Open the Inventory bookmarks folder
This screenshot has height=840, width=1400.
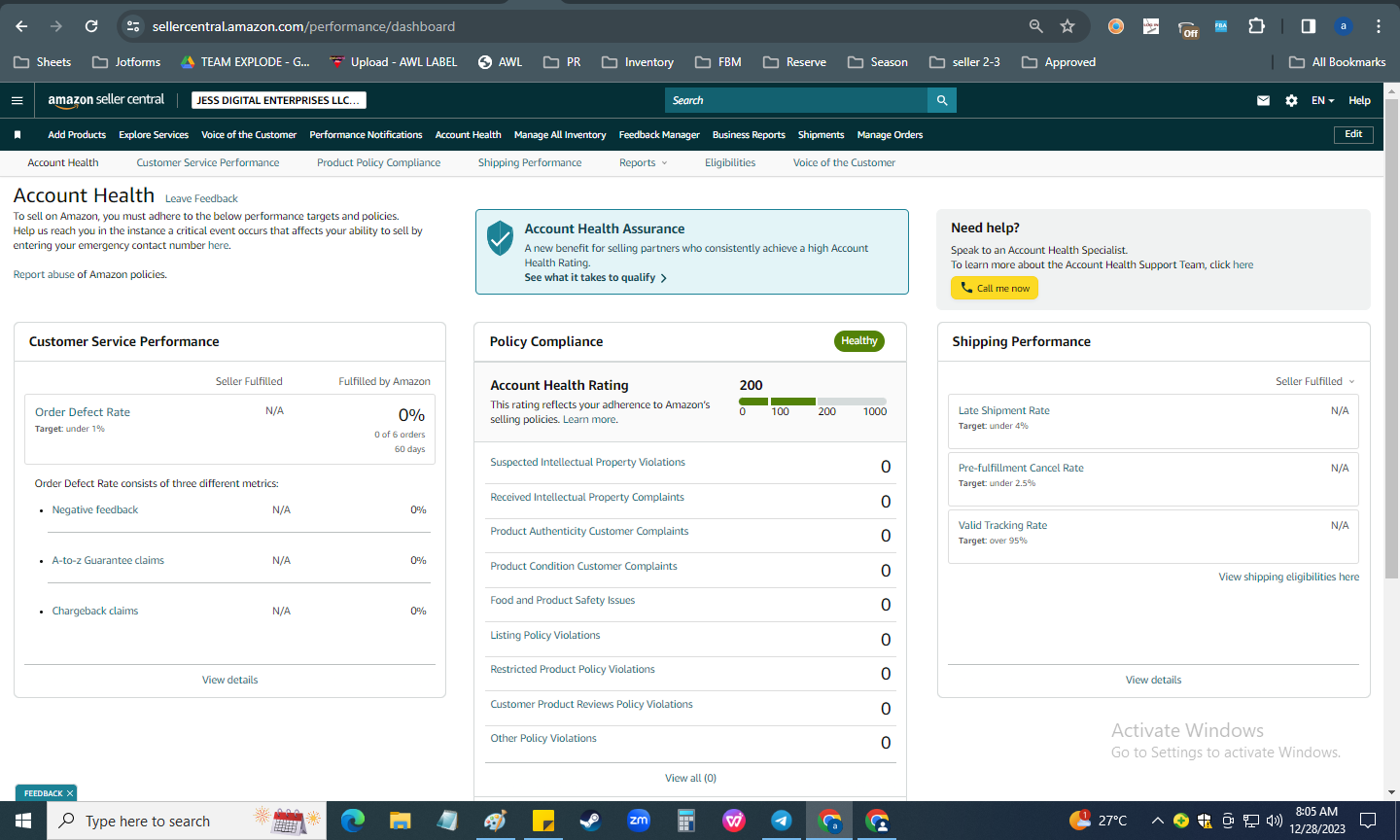tap(638, 62)
